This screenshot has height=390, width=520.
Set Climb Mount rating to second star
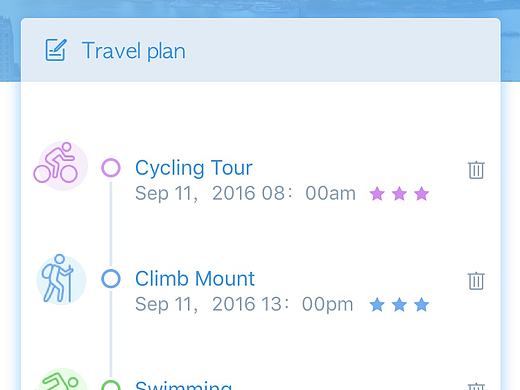point(399,305)
